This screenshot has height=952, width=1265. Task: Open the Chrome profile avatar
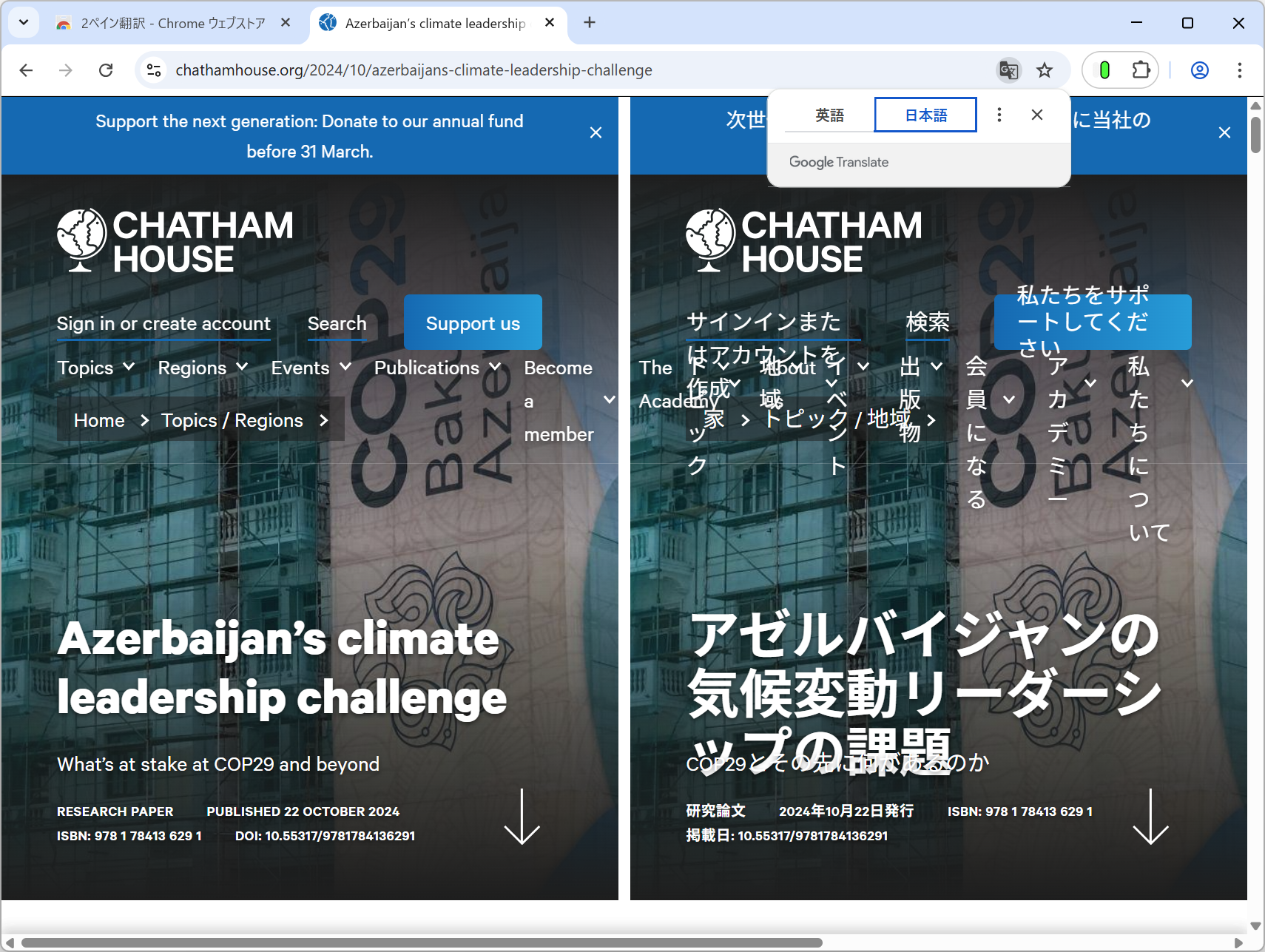pyautogui.click(x=1199, y=70)
